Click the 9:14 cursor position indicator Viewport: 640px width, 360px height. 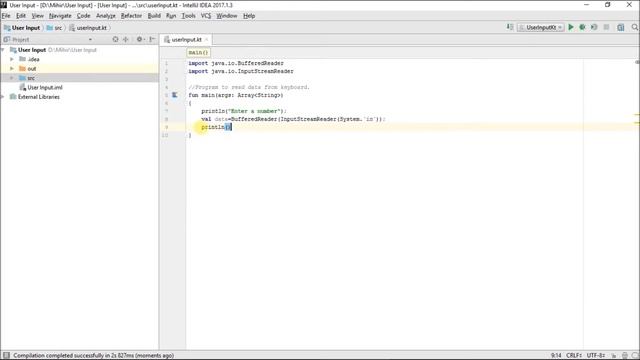556,356
